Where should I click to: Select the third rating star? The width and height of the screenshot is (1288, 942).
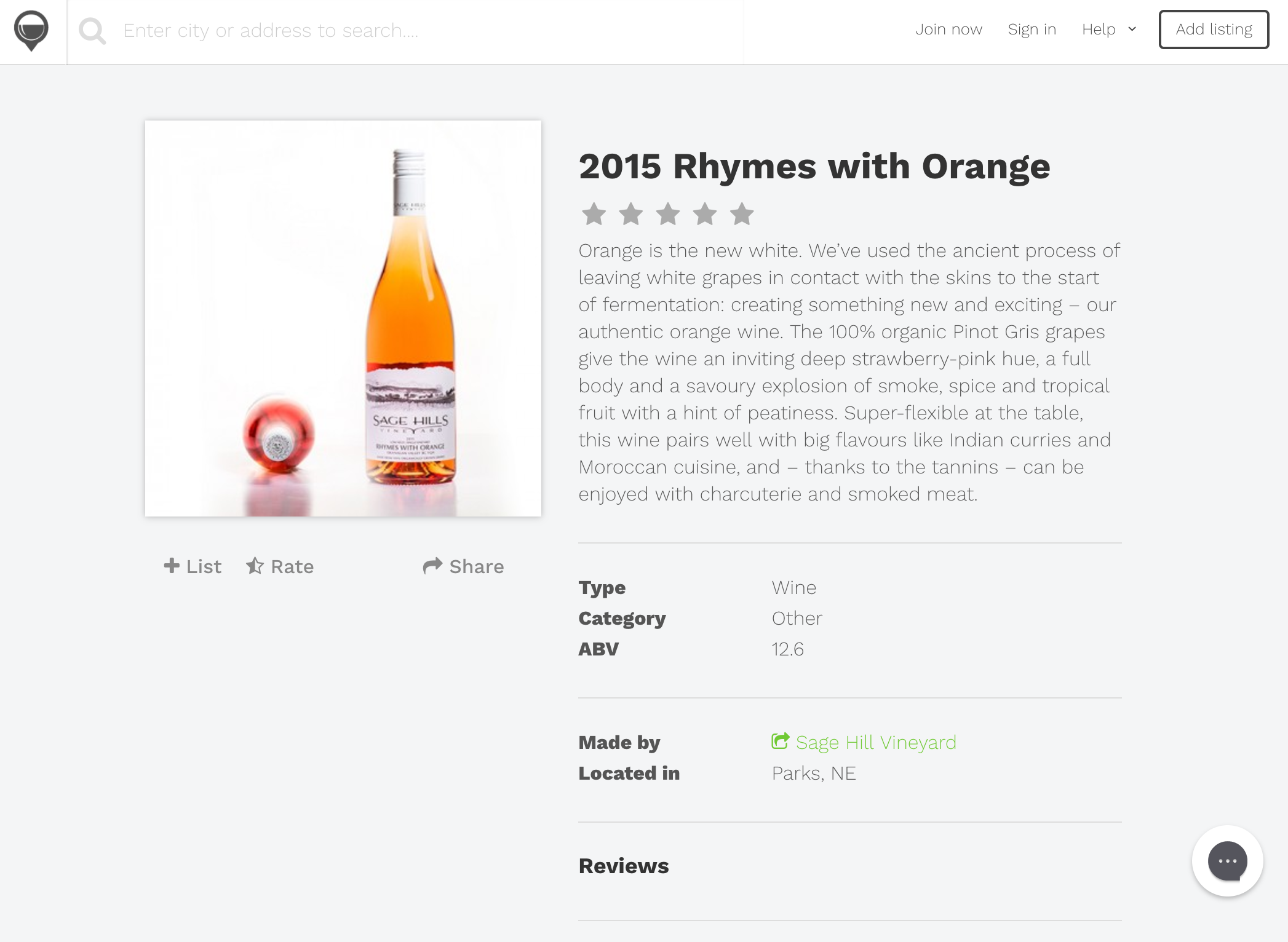[x=668, y=214]
